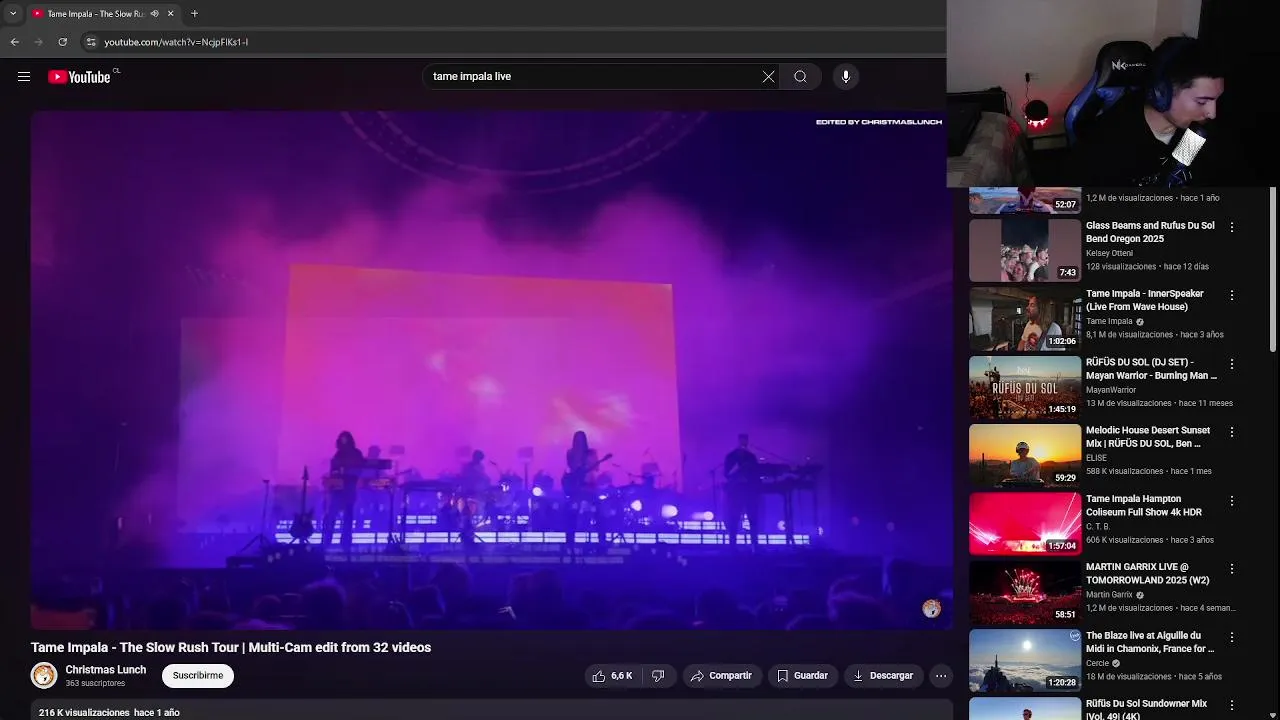Open browser tab list dropdown arrow
The image size is (1280, 720).
click(12, 13)
